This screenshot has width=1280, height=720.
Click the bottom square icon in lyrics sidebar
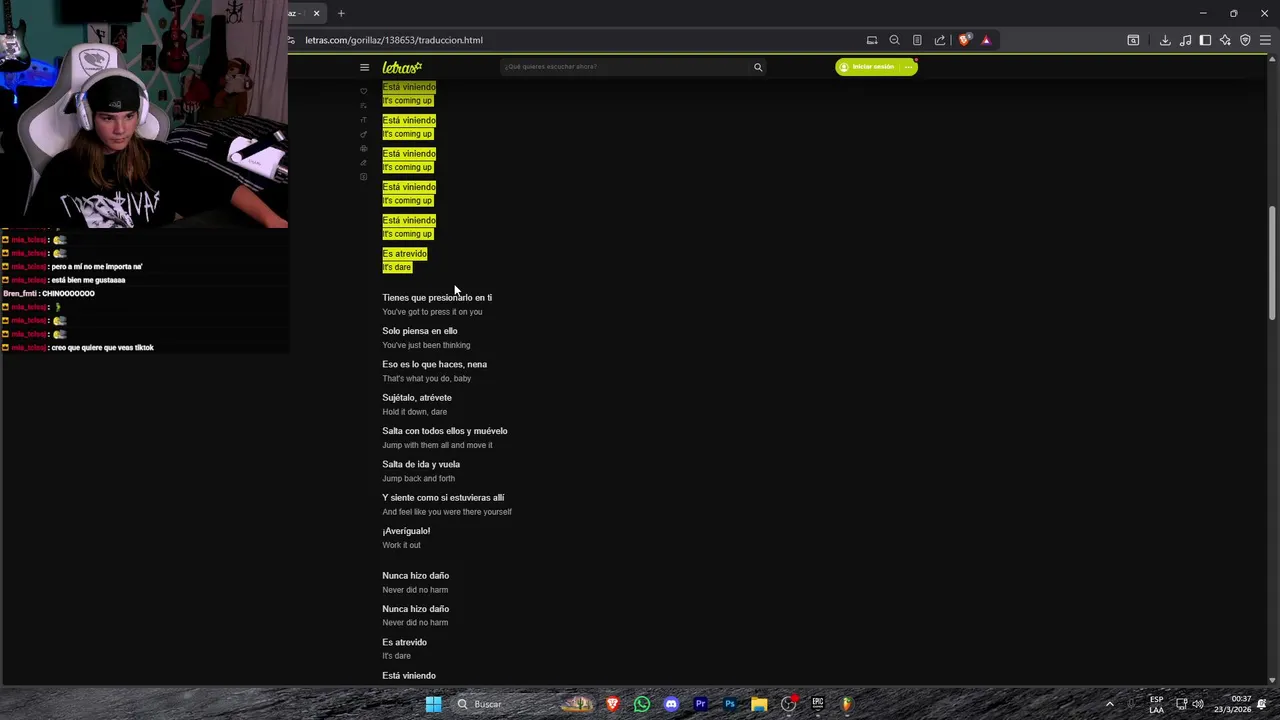coord(364,177)
